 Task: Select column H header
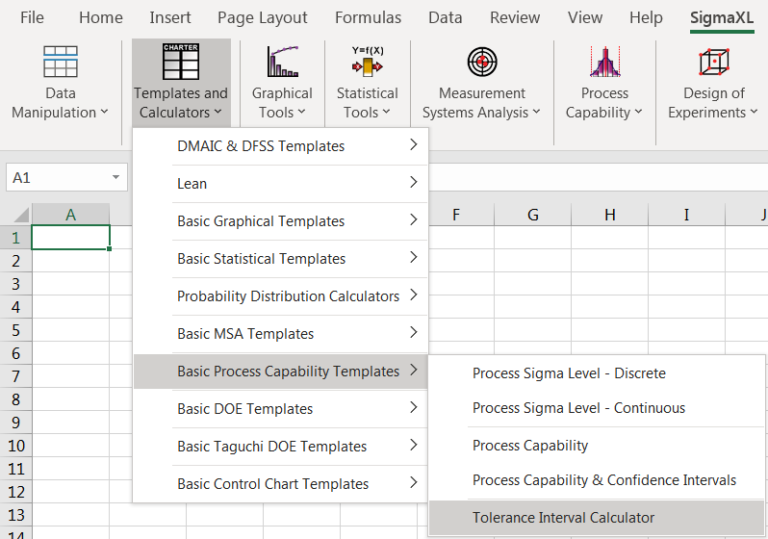[609, 215]
